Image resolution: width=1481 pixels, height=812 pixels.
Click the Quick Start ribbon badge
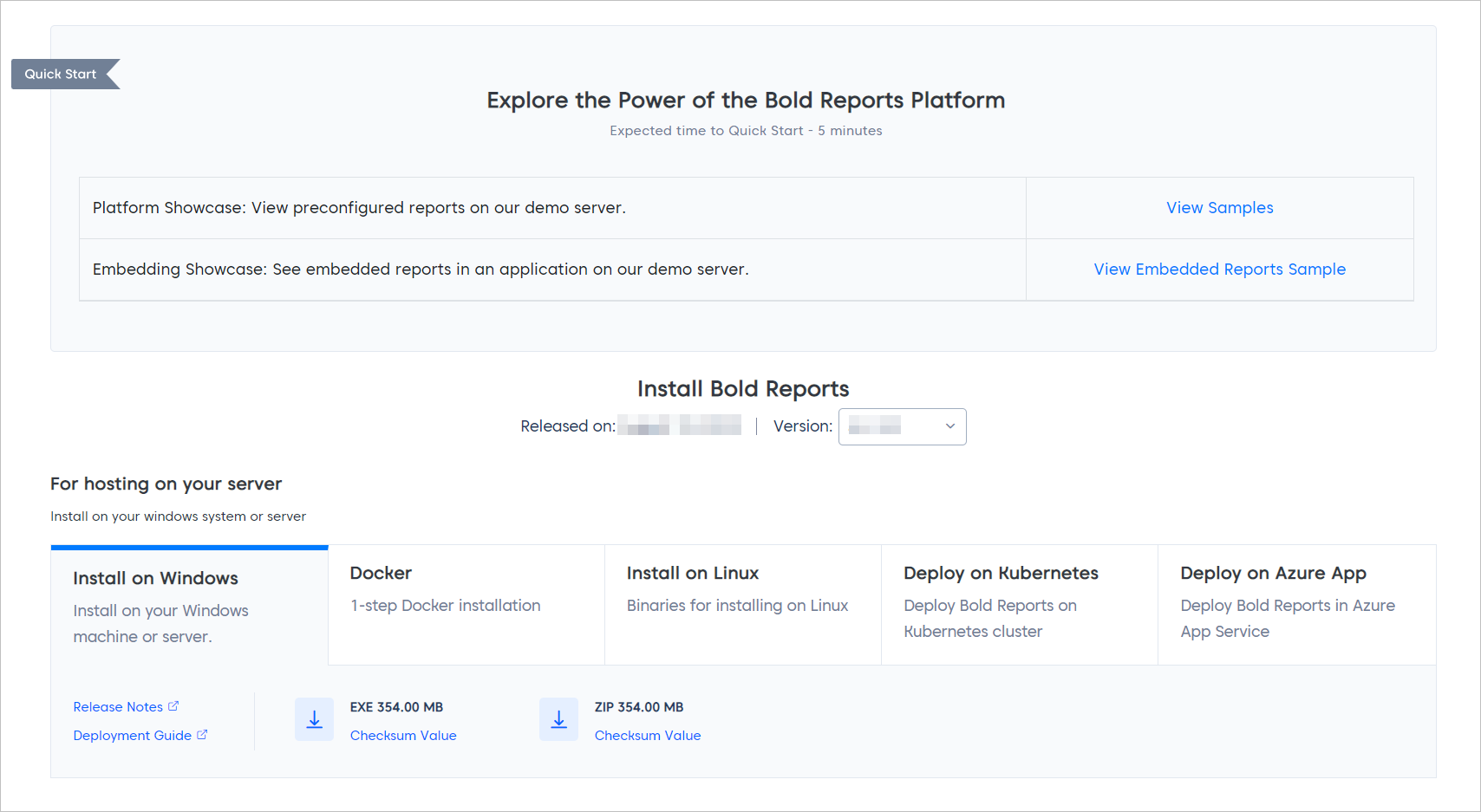point(60,74)
